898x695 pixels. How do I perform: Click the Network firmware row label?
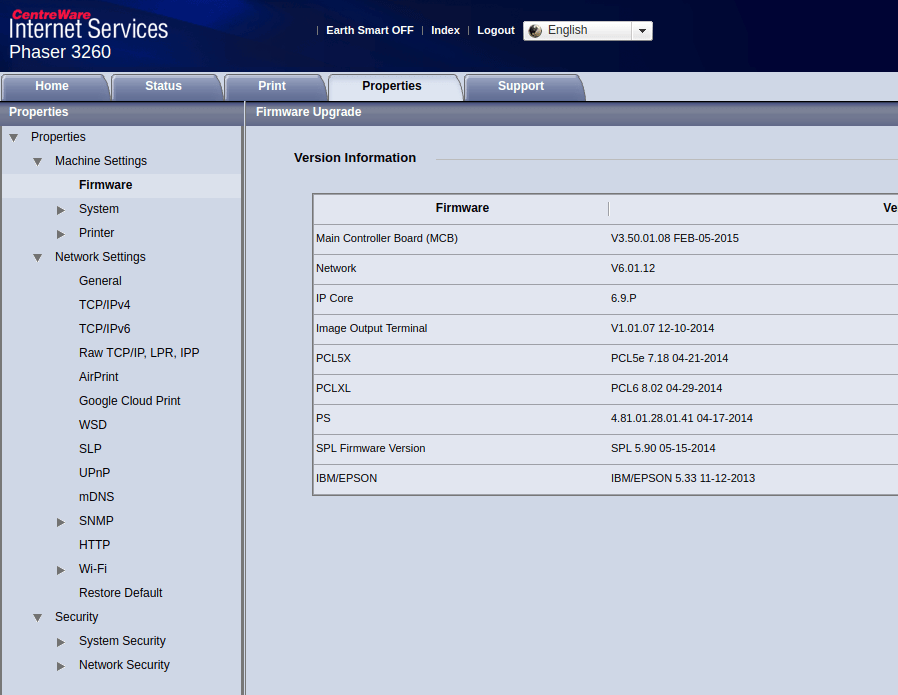click(x=336, y=268)
